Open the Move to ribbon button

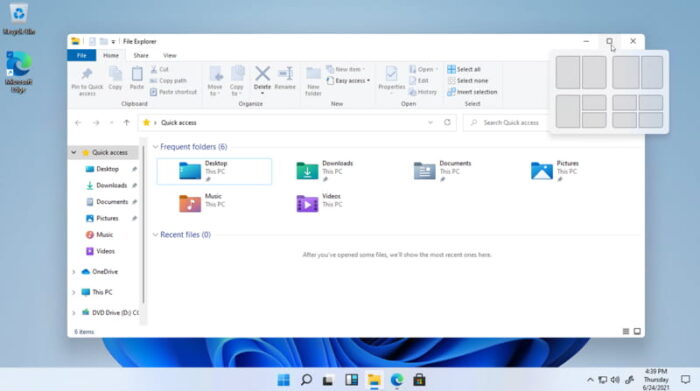[x=215, y=81]
